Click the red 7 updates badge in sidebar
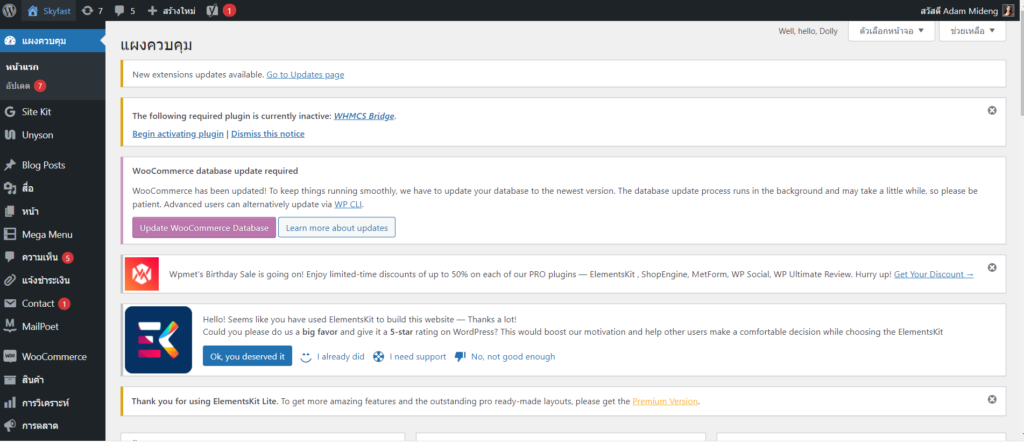1024x444 pixels. click(x=40, y=86)
